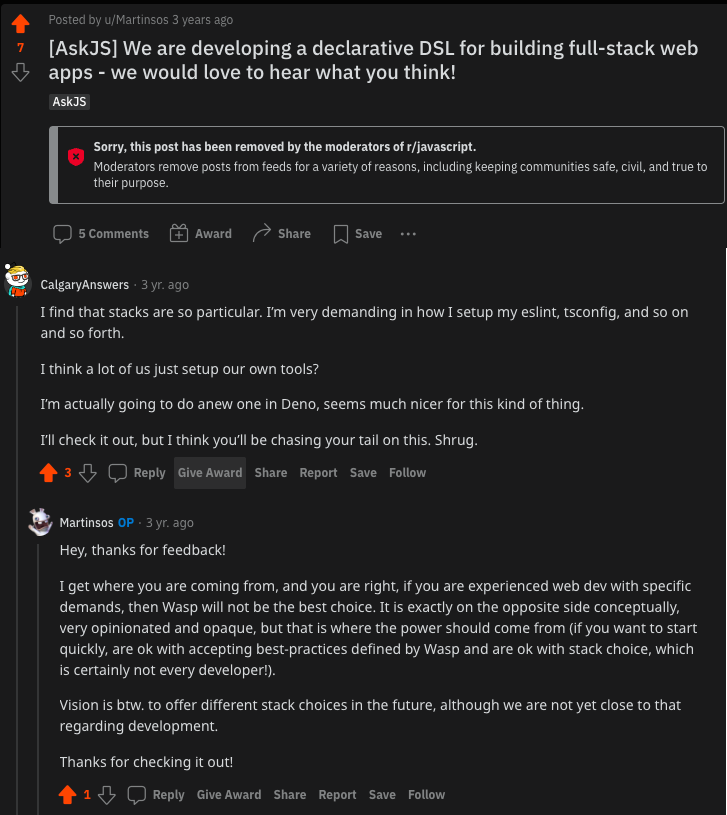Downvote Martinsos' reply
The image size is (727, 815).
click(107, 794)
